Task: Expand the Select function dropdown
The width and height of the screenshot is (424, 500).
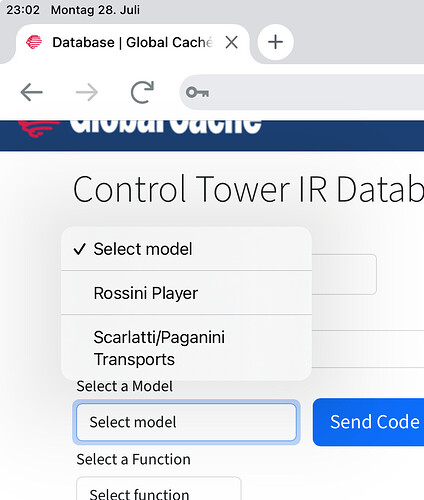Action: point(159,489)
